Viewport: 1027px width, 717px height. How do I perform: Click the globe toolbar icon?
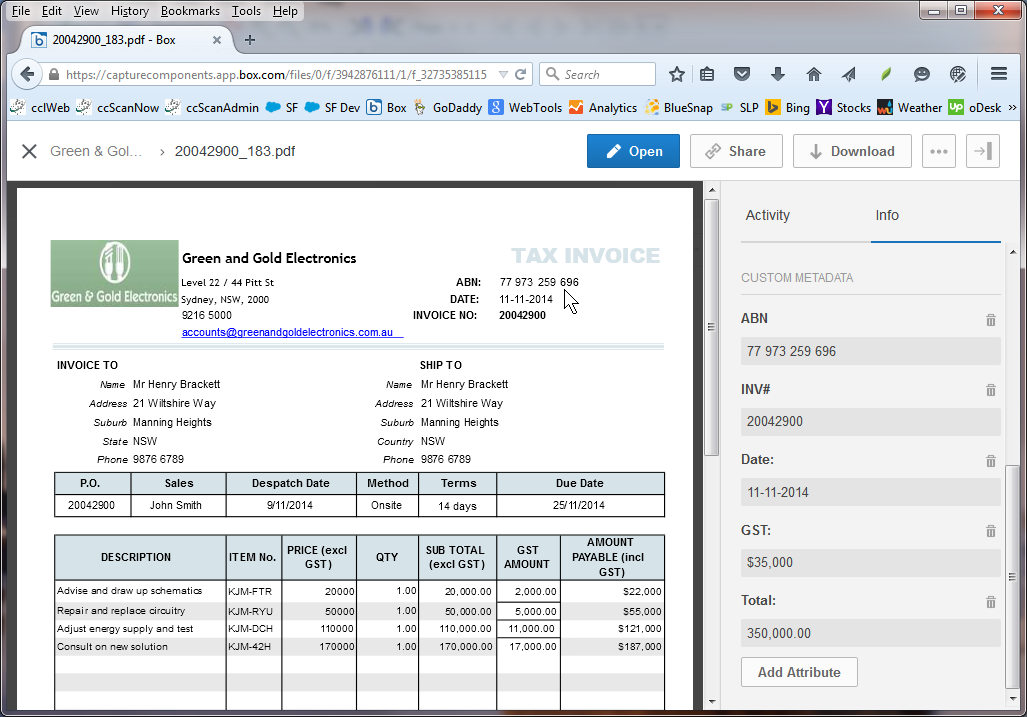[958, 74]
